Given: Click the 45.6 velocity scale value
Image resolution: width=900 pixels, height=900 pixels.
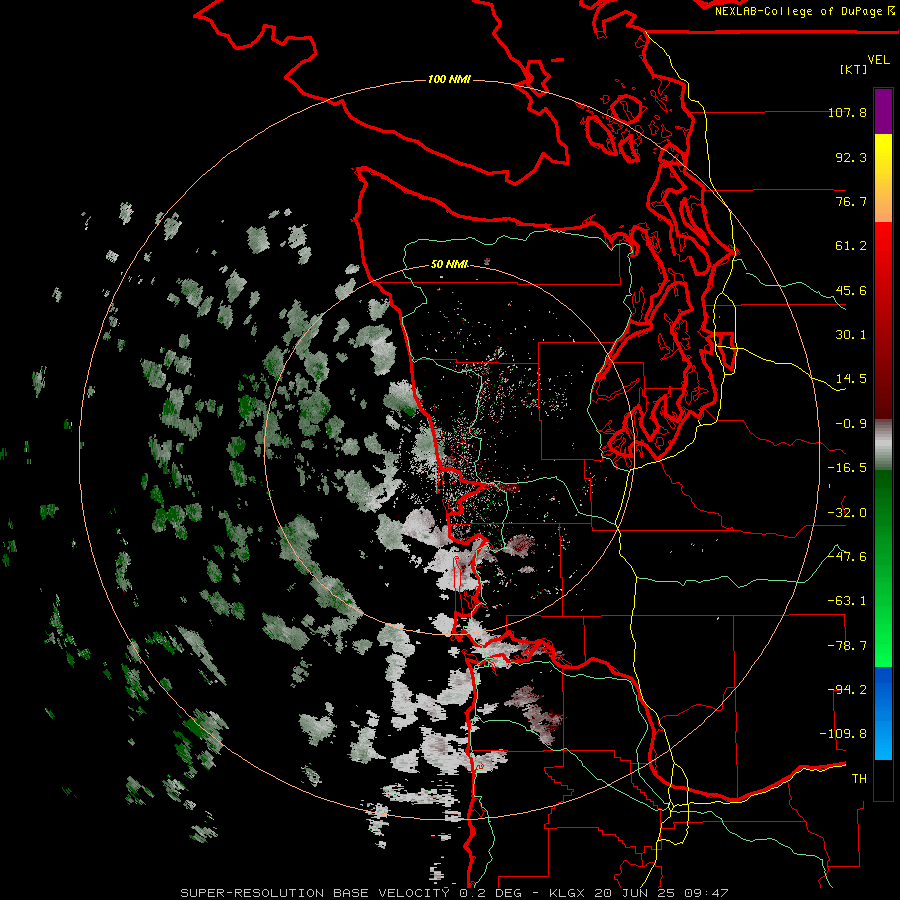Looking at the screenshot, I should tap(851, 290).
